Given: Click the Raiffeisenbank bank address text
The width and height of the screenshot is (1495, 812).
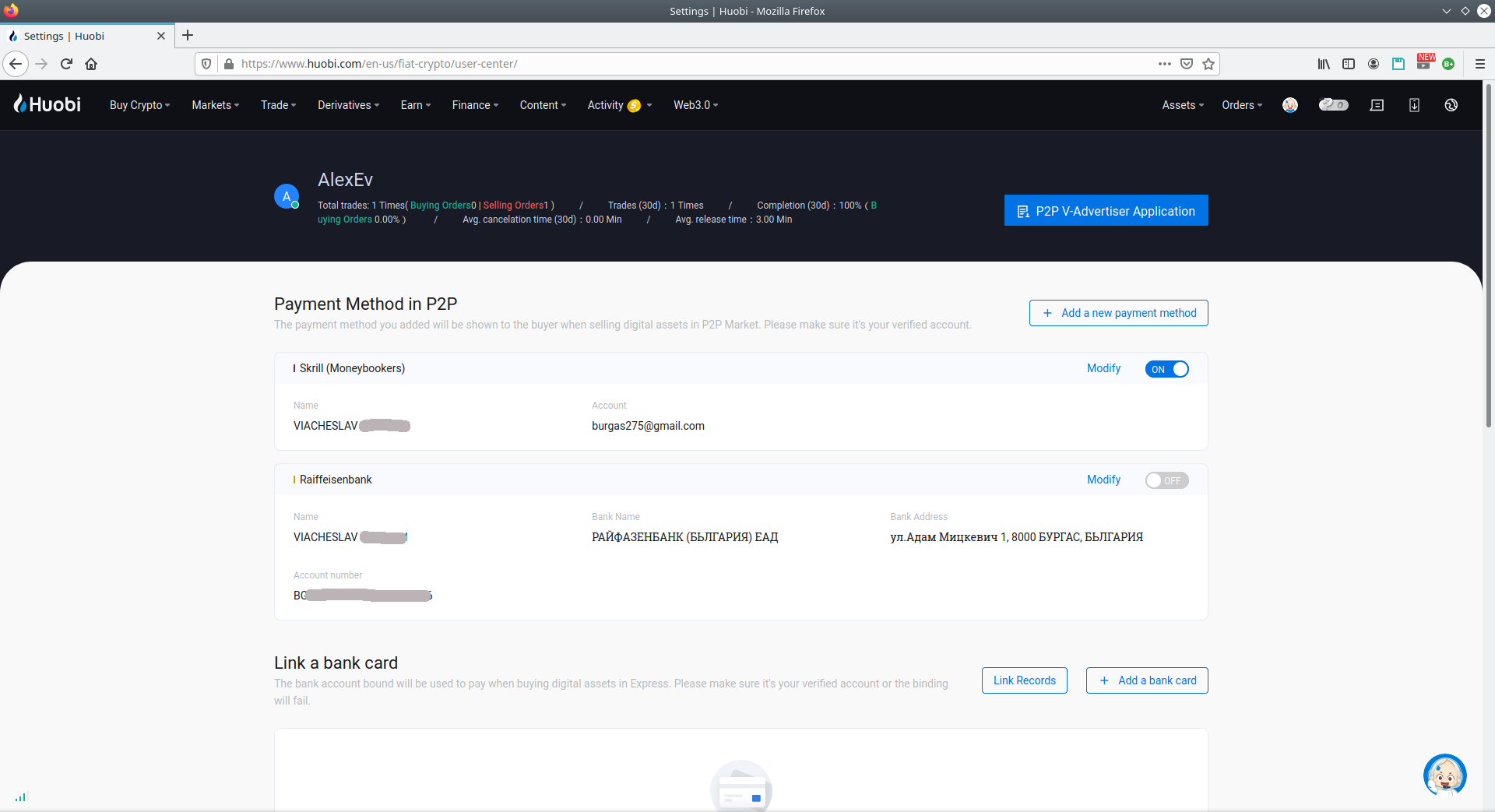Looking at the screenshot, I should coord(1016,537).
